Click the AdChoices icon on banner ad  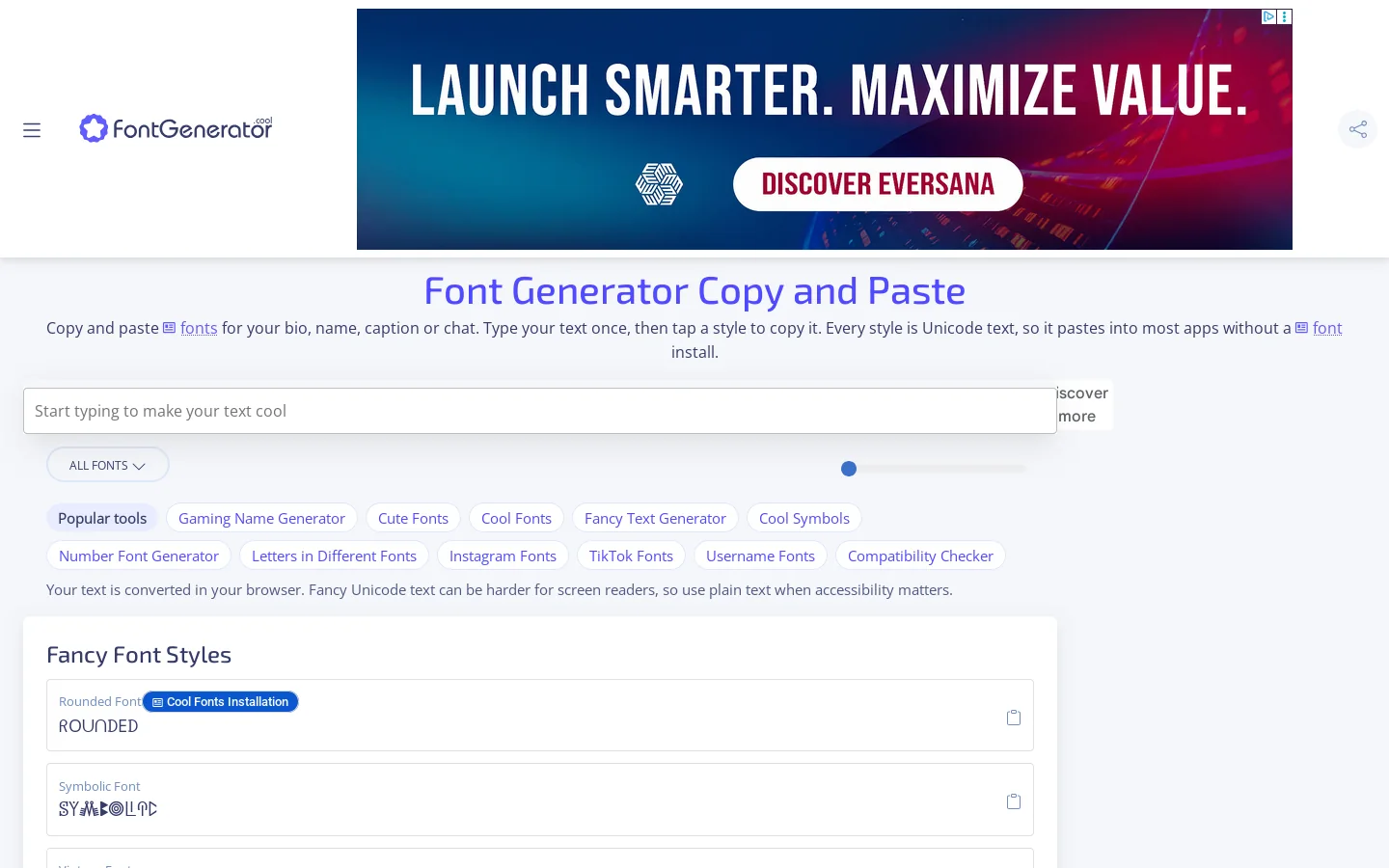coord(1269,16)
